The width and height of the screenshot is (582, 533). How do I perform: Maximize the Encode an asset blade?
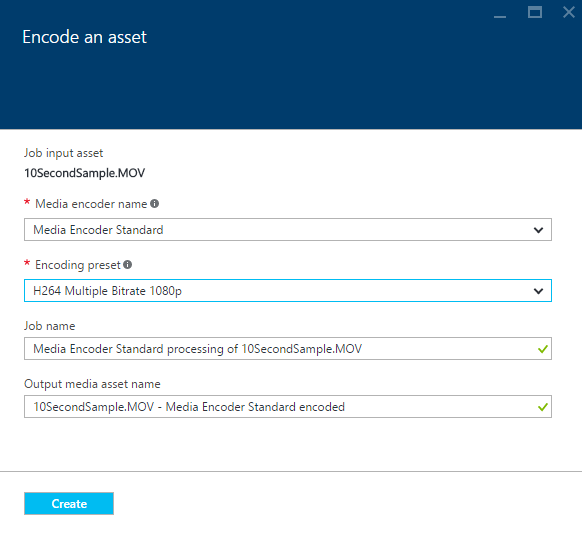coord(535,13)
